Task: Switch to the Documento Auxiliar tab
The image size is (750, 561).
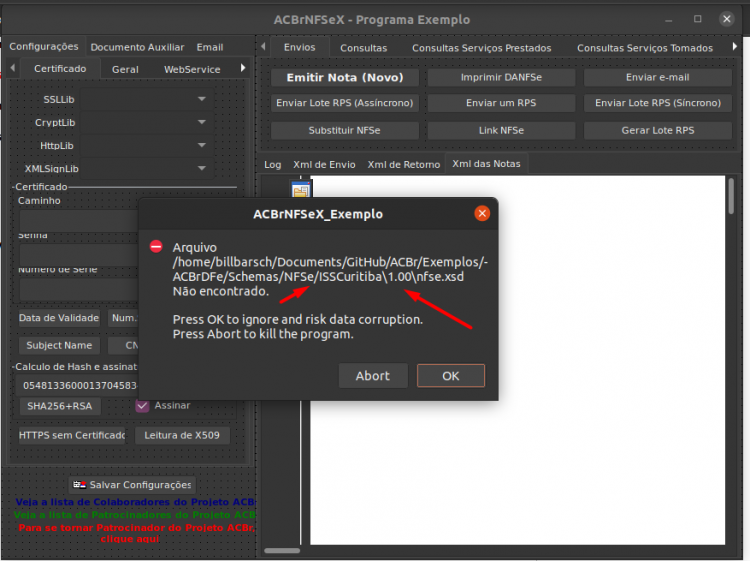Action: [x=137, y=47]
